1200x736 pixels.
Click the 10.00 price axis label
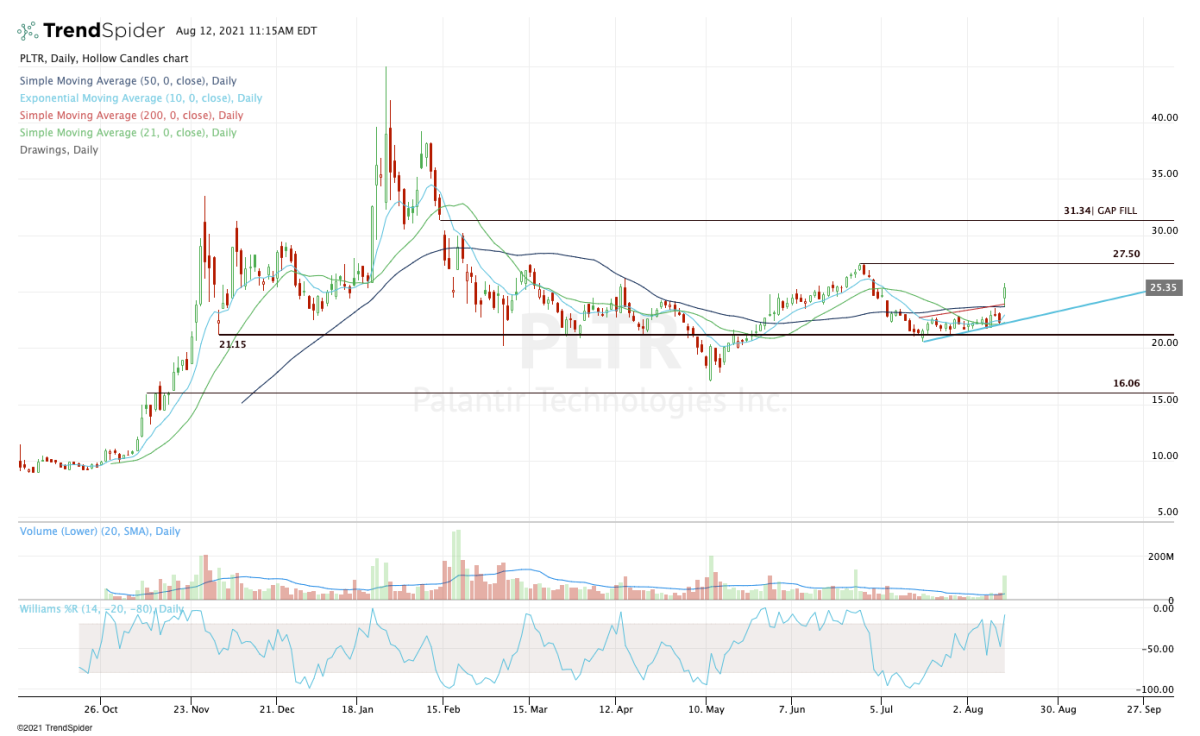coord(1163,456)
